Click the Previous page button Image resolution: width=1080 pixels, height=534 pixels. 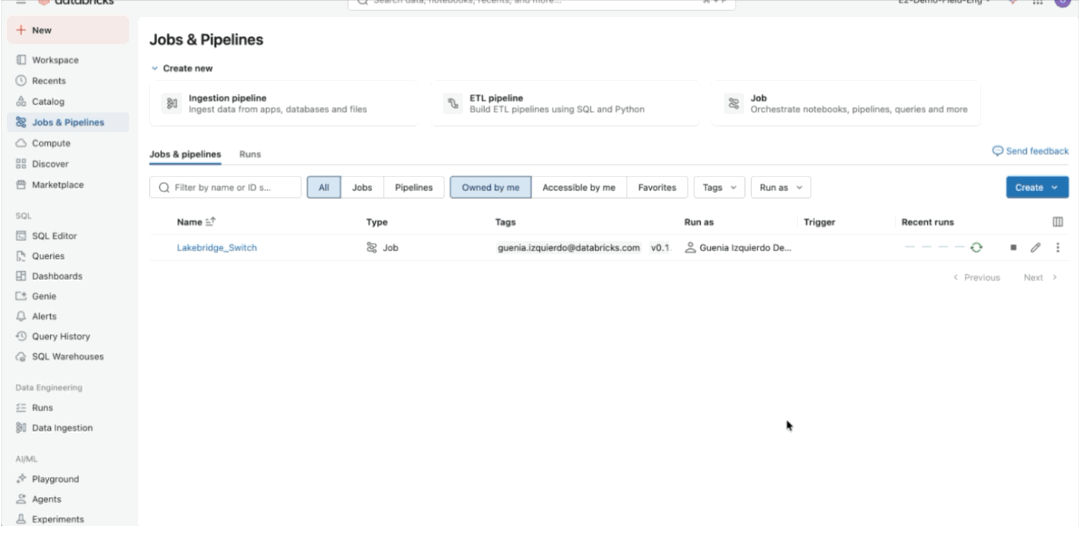click(976, 278)
